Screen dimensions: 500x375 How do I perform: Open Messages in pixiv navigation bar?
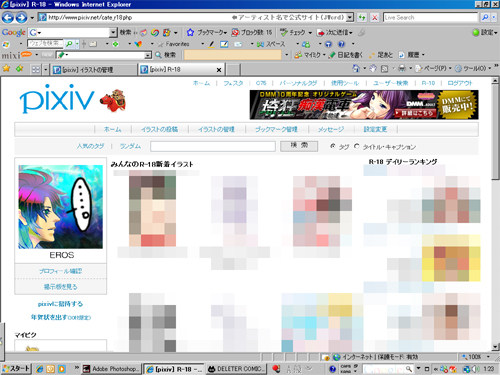331,129
